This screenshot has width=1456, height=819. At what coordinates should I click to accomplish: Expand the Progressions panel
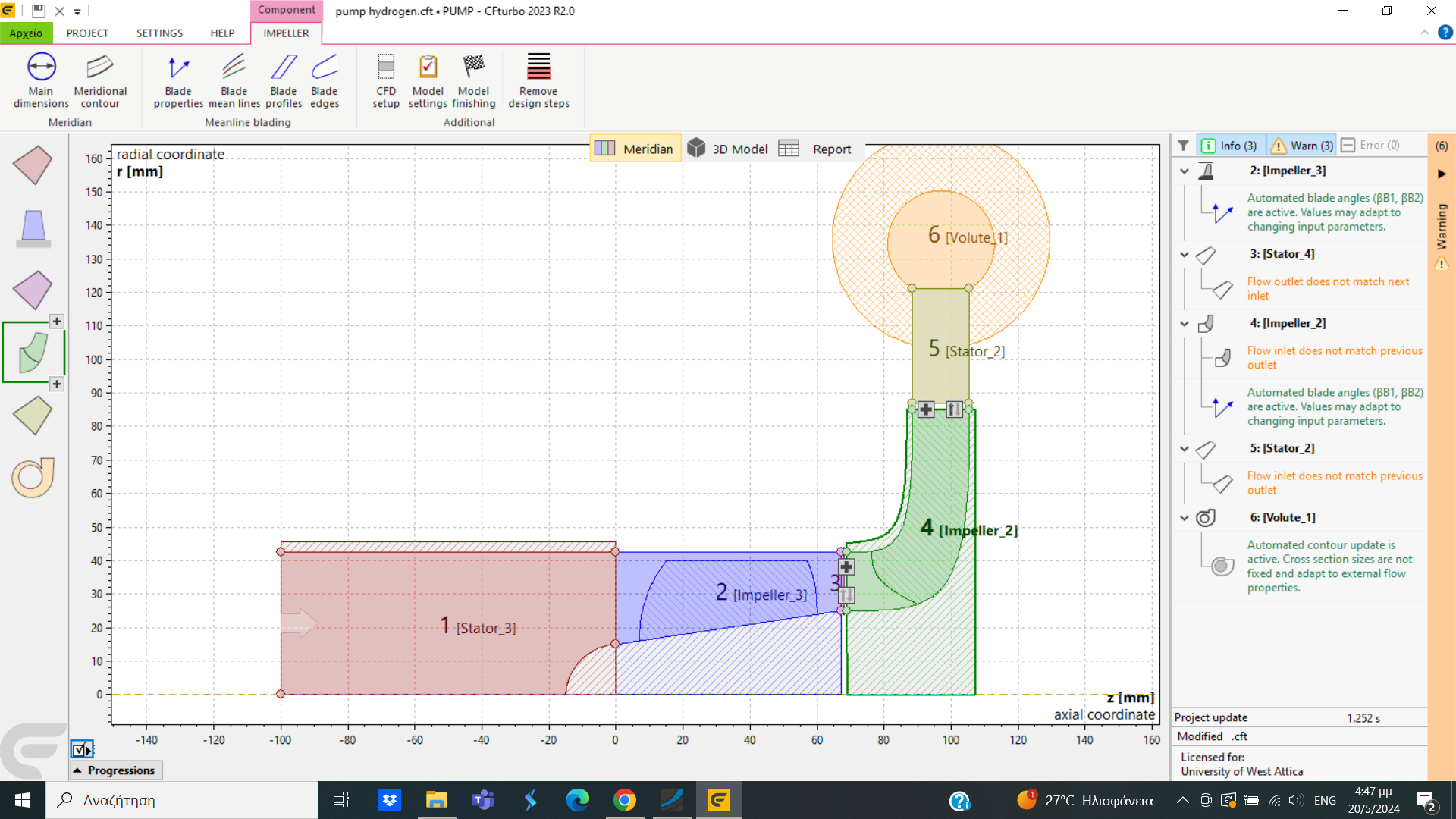pyautogui.click(x=115, y=770)
